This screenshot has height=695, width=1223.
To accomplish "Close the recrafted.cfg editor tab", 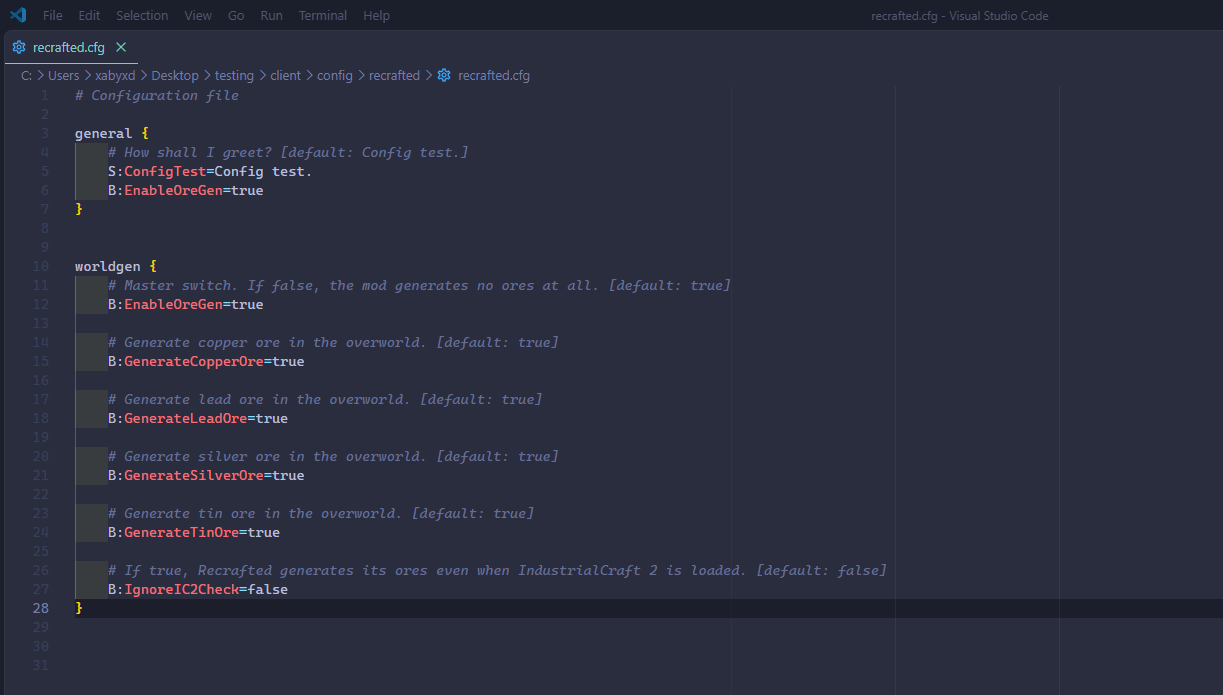I will click(x=121, y=47).
